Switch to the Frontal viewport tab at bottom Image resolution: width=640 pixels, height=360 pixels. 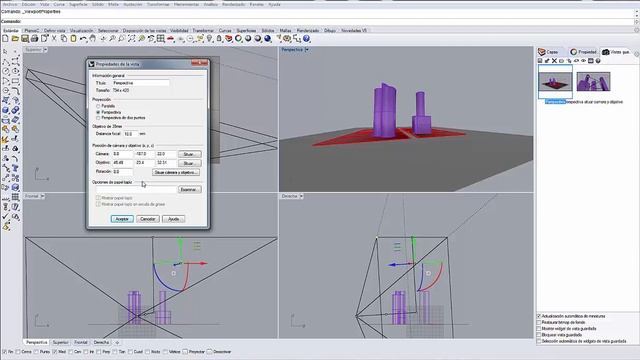(x=81, y=342)
